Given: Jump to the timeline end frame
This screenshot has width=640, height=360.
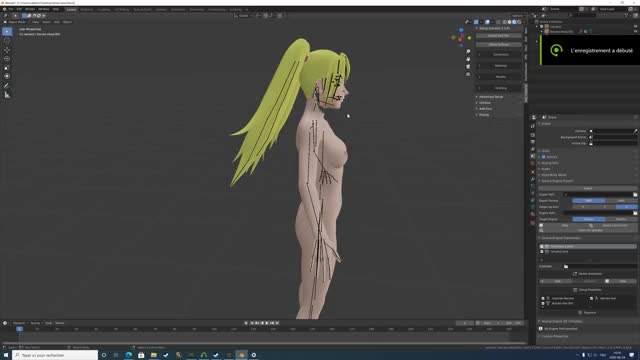Looking at the screenshot, I should click(277, 323).
